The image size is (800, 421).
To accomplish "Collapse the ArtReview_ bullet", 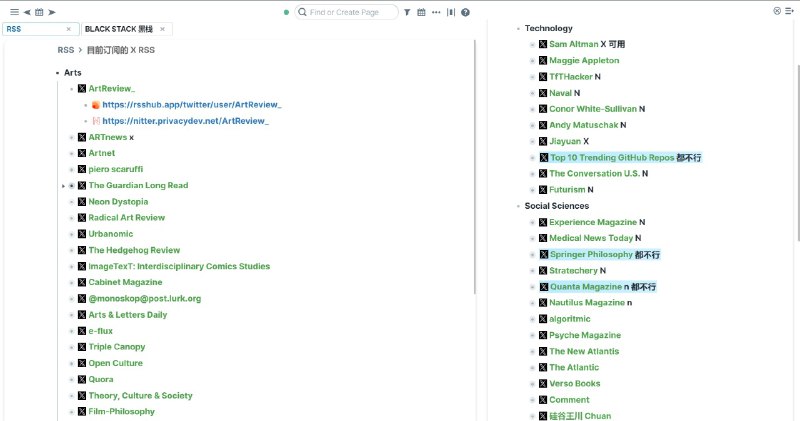I will [x=71, y=89].
